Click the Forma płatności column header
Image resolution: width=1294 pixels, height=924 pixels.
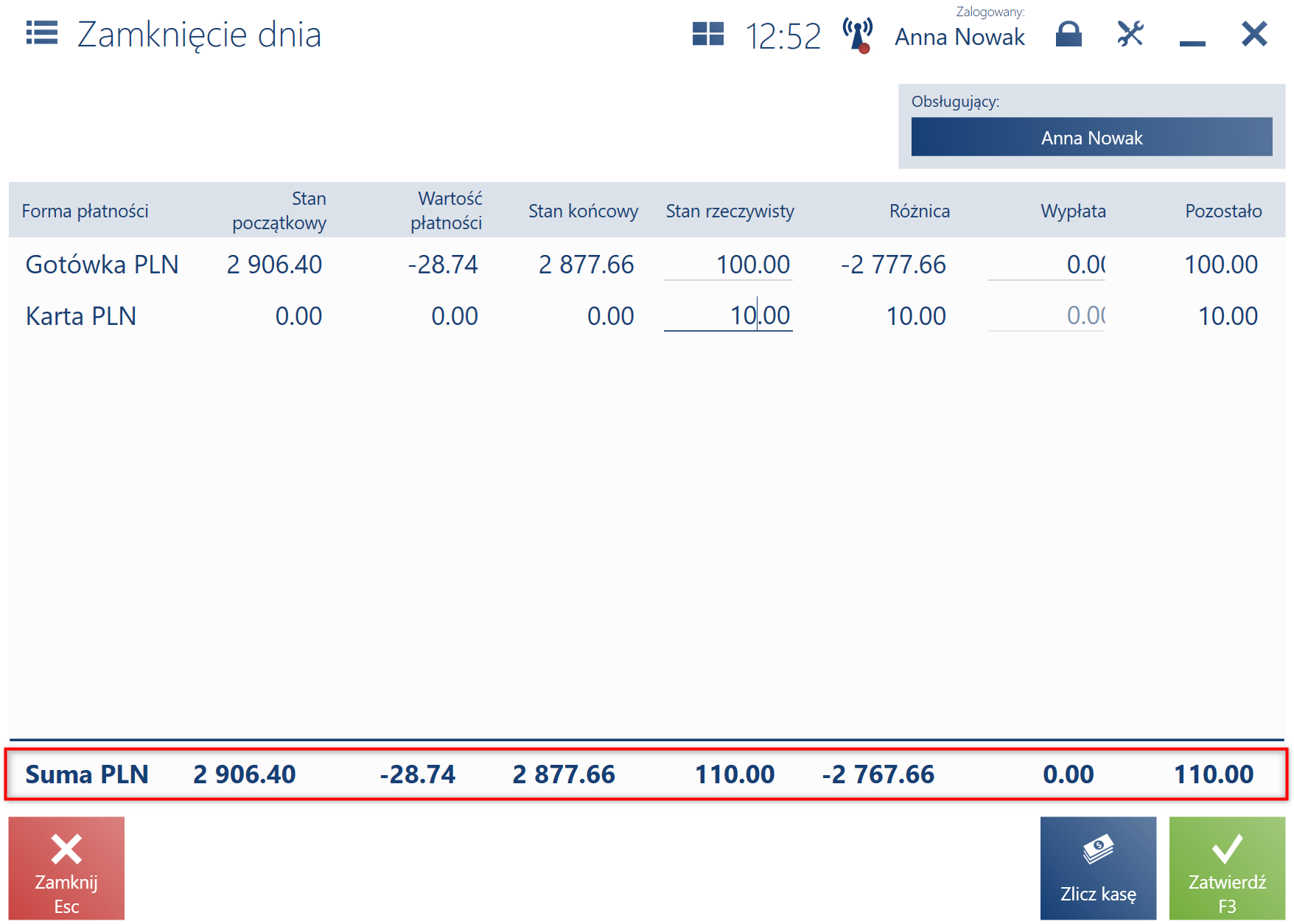[85, 211]
